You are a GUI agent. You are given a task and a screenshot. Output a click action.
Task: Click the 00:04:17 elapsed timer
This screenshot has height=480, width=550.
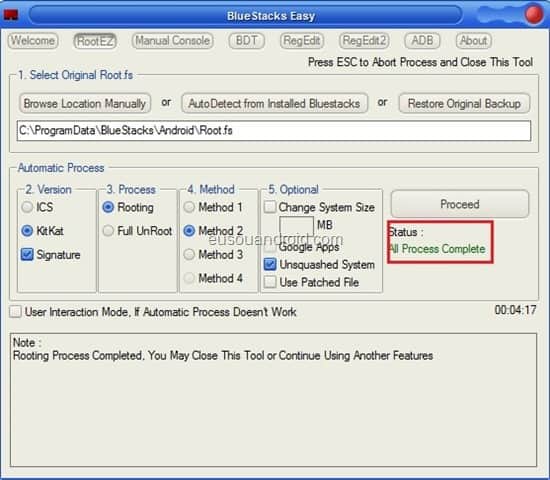click(x=515, y=310)
